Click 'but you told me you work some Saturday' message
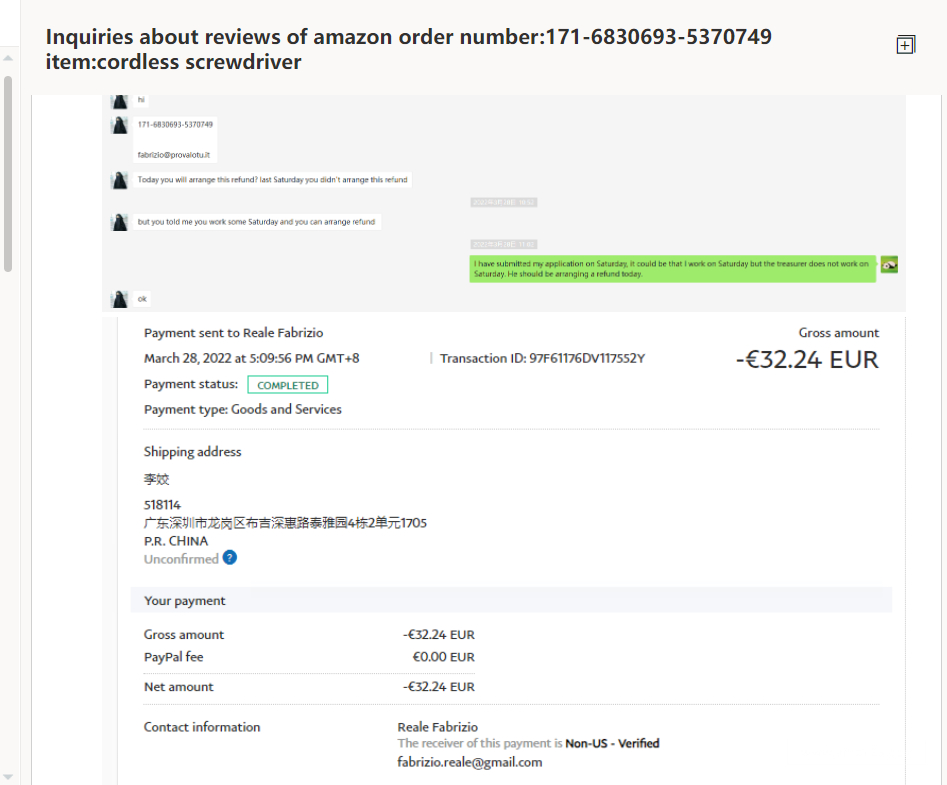Screen dimensions: 947x785 click(257, 222)
